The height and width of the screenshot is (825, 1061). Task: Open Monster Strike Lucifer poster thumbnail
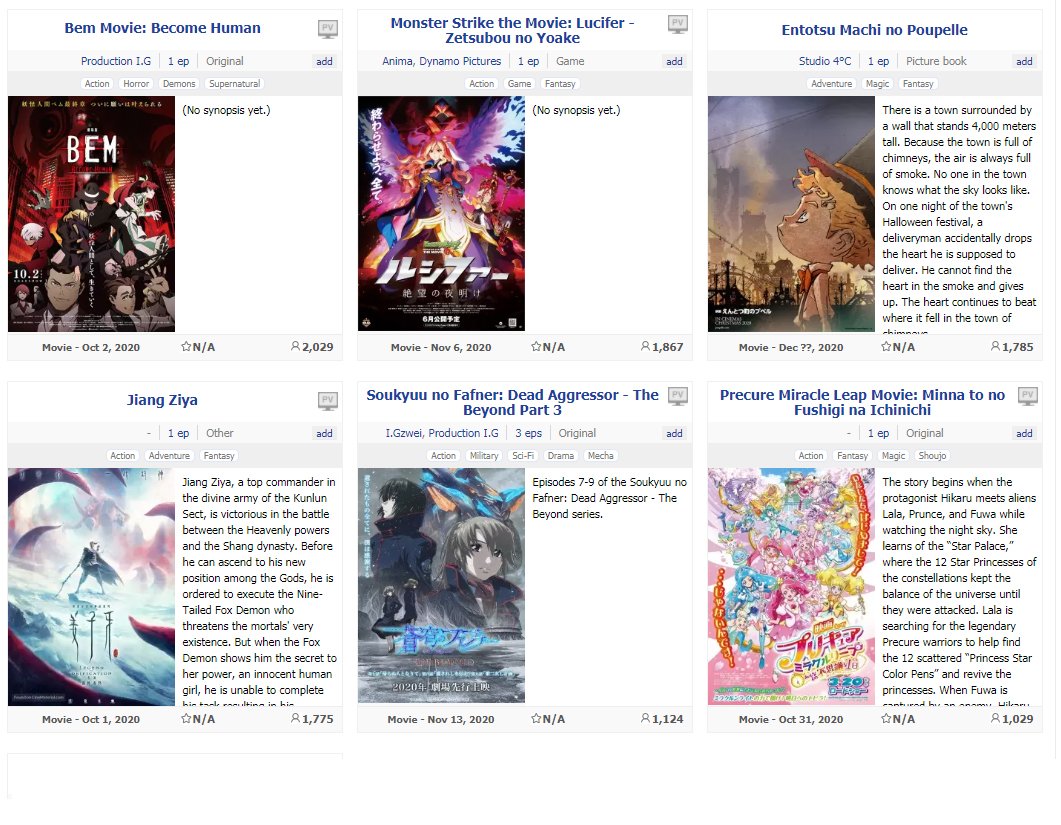click(441, 214)
